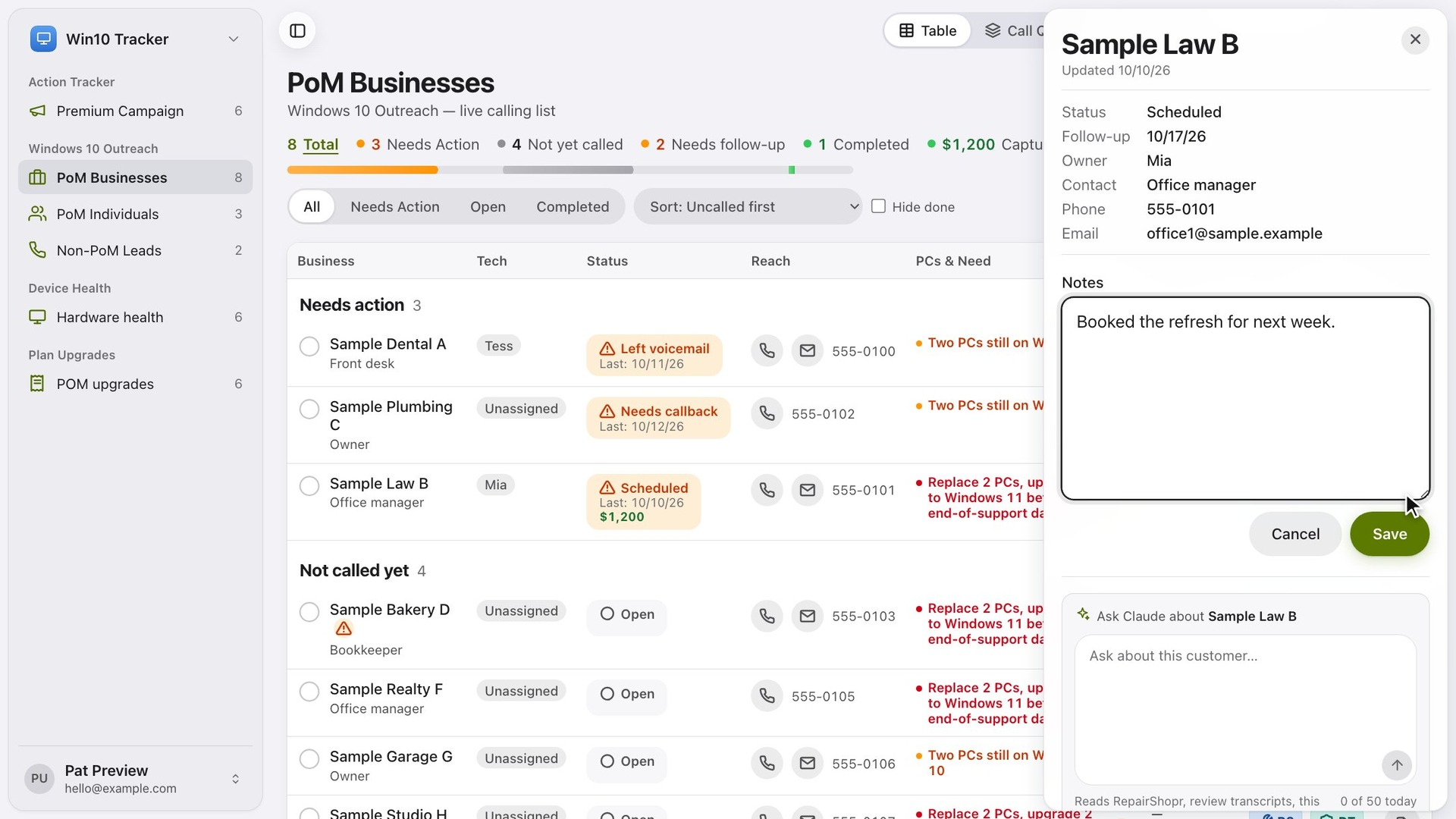Open Non-PoM Leads in sidebar

(x=135, y=250)
